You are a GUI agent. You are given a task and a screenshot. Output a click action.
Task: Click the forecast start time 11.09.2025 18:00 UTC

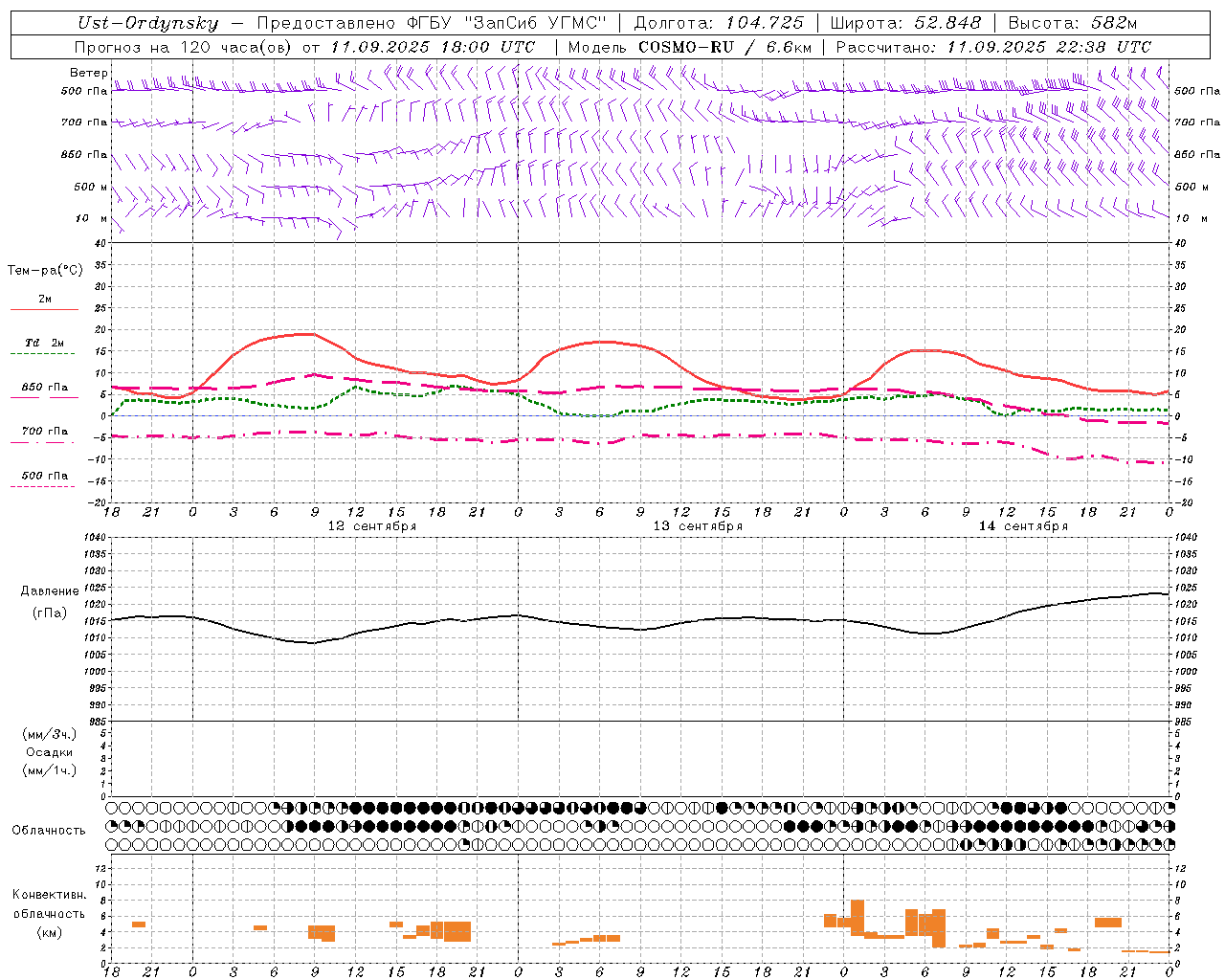point(433,47)
